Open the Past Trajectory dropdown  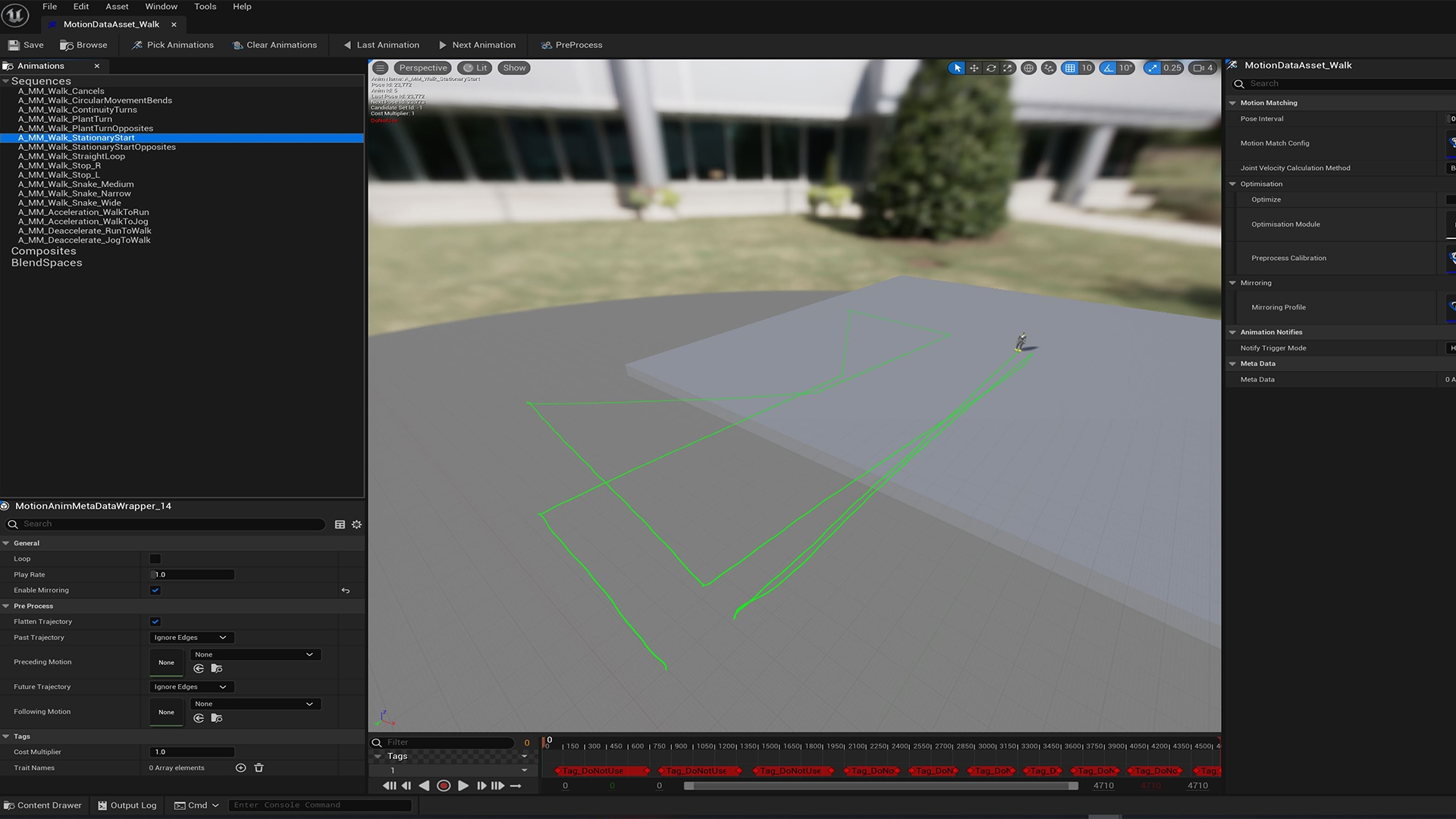click(191, 638)
